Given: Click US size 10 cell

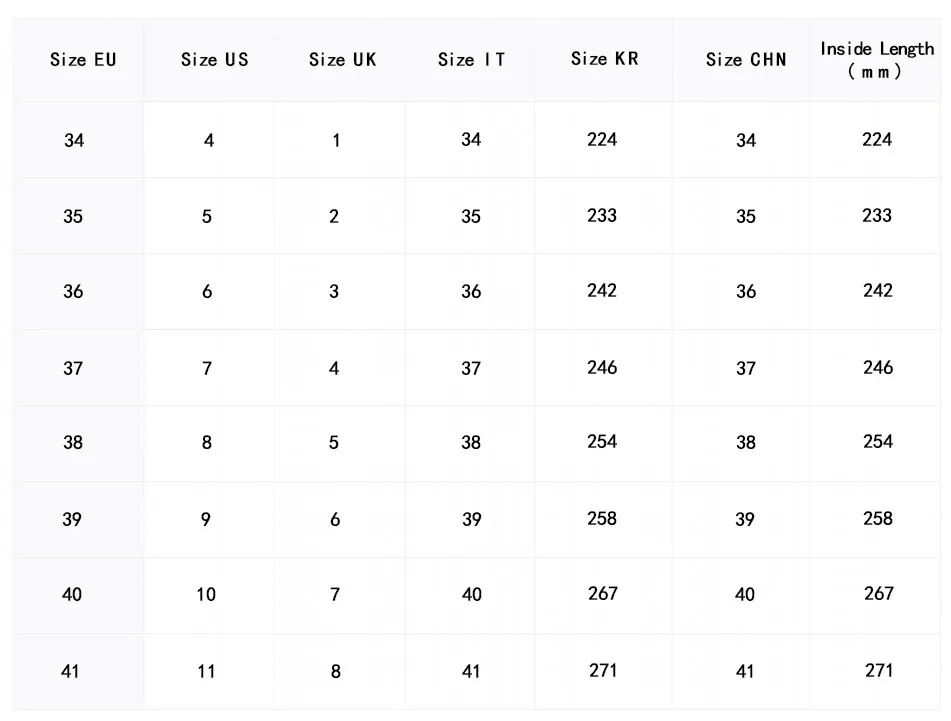Looking at the screenshot, I should (206, 595).
